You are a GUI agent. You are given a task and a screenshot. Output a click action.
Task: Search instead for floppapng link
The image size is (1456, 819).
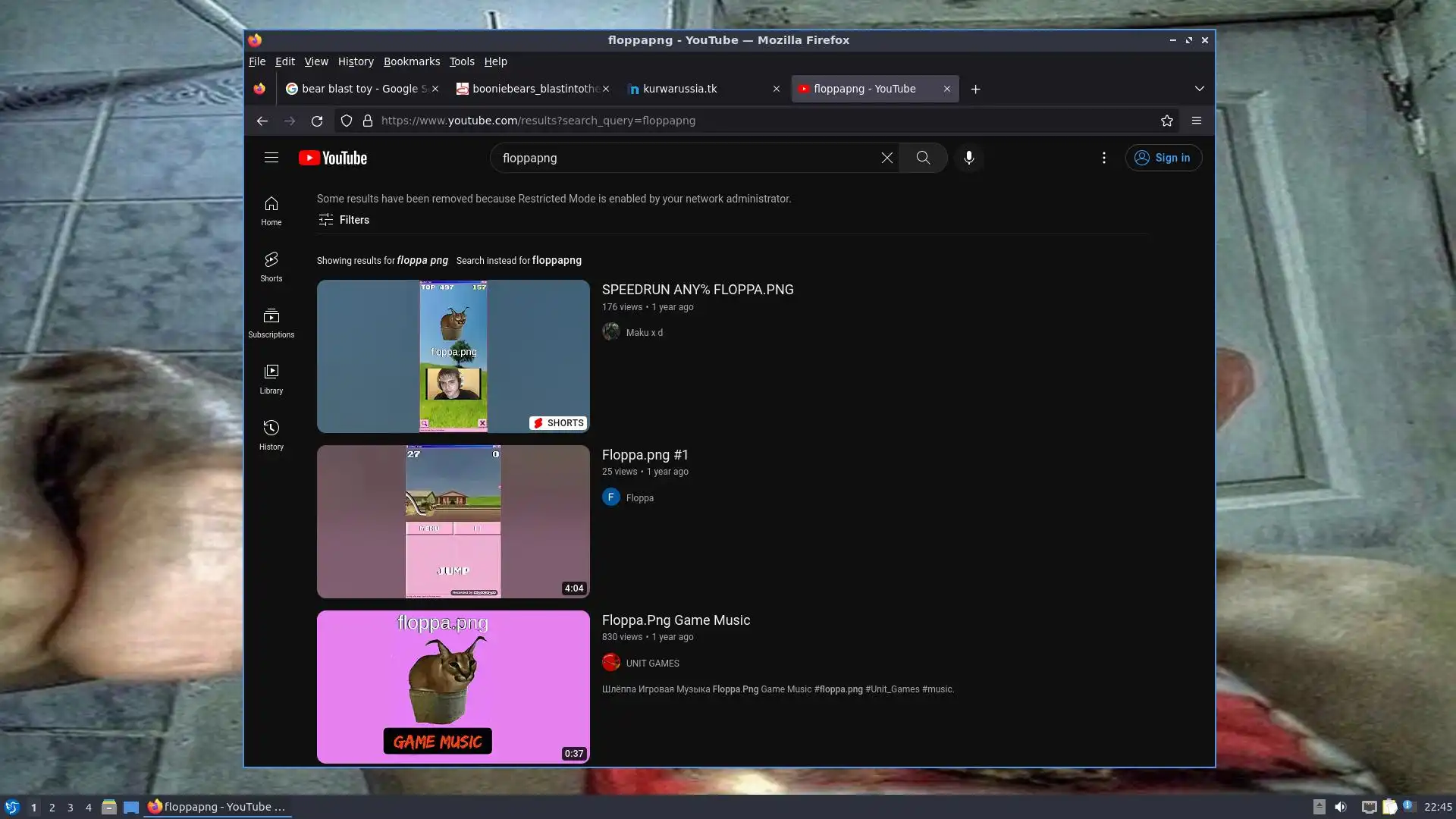pyautogui.click(x=556, y=260)
